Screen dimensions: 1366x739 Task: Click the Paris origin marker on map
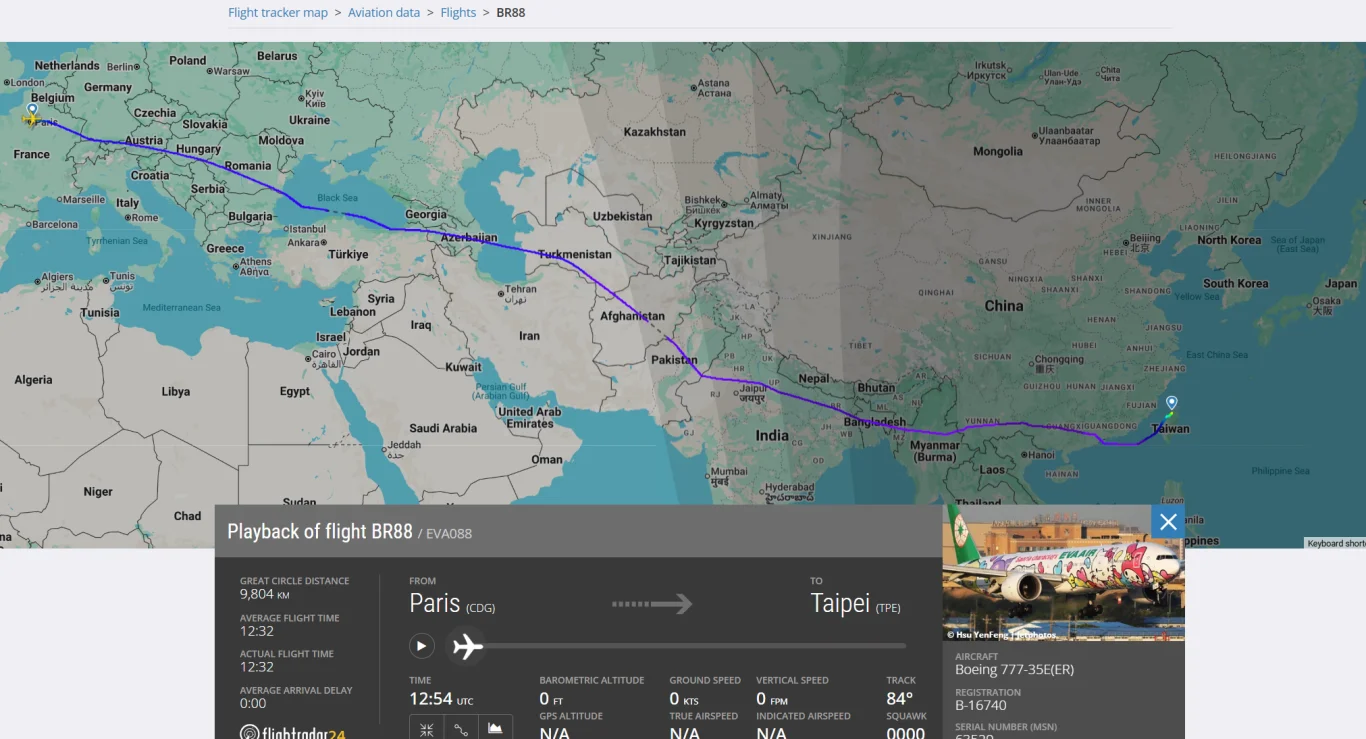(32, 109)
